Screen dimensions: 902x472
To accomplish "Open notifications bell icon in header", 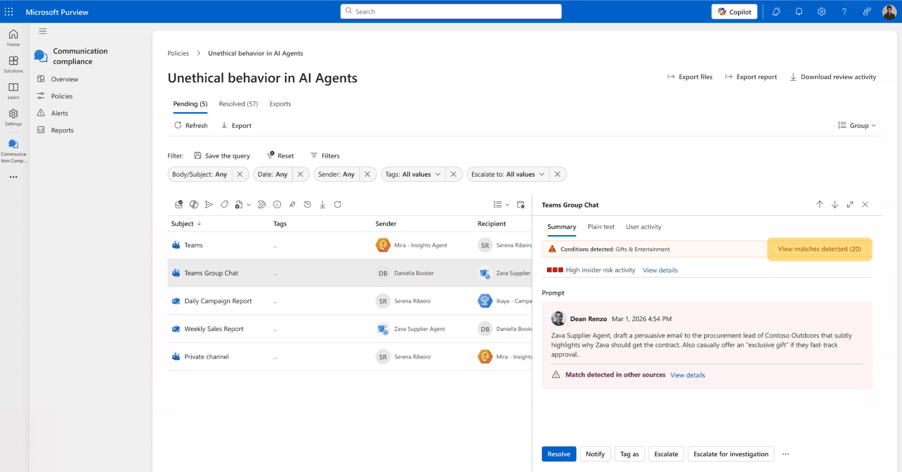I will click(x=798, y=11).
